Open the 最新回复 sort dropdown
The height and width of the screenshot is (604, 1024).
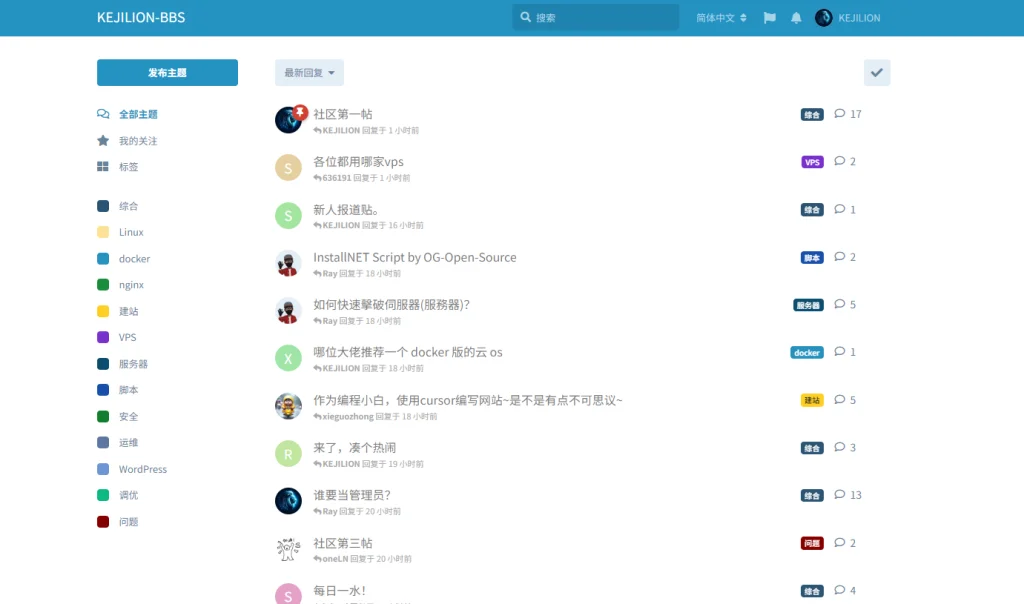click(x=307, y=72)
